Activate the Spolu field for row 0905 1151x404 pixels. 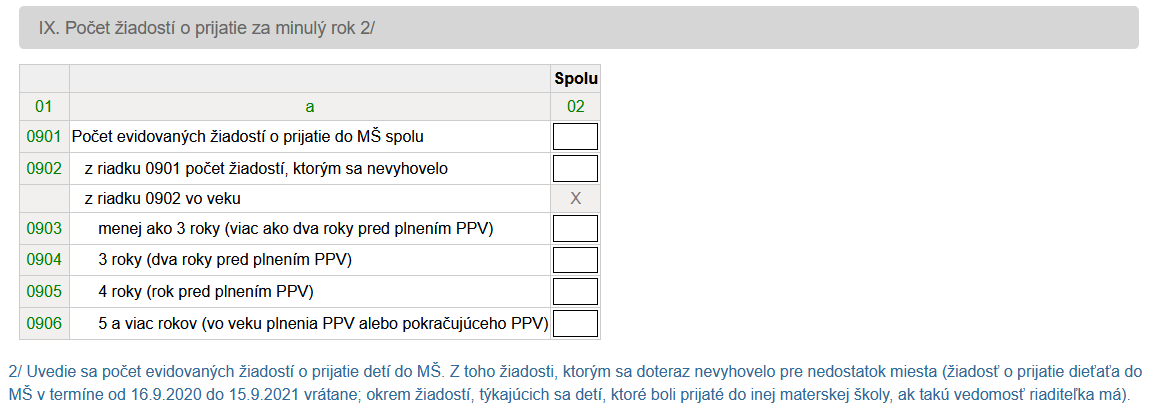(x=576, y=292)
